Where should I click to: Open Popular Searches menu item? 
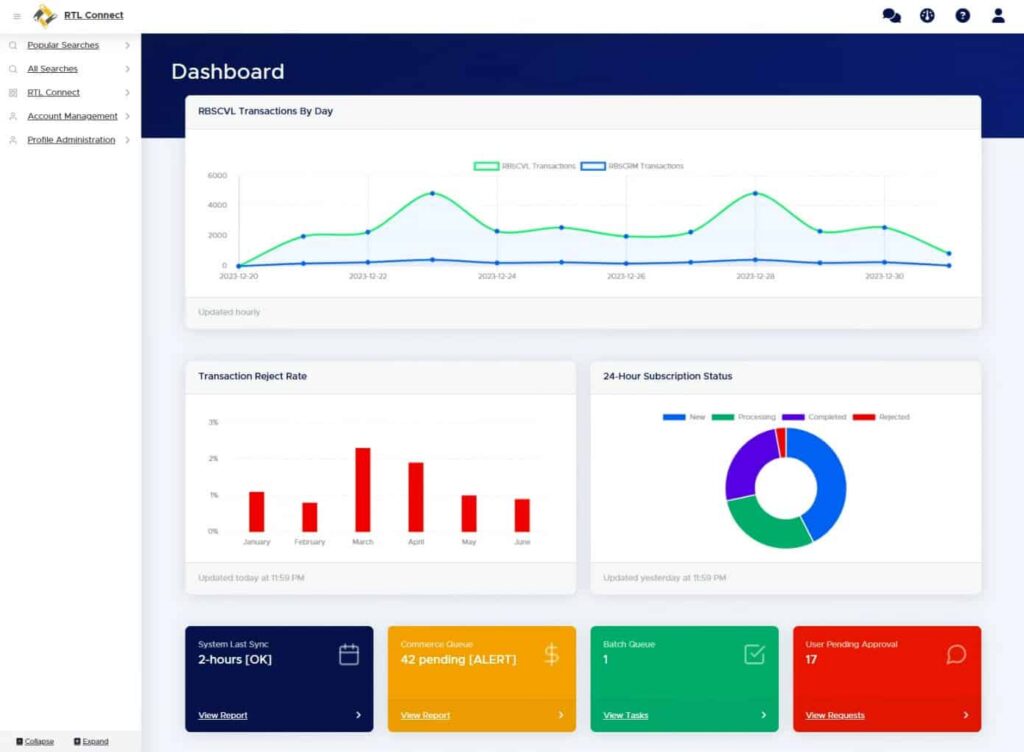coord(63,45)
